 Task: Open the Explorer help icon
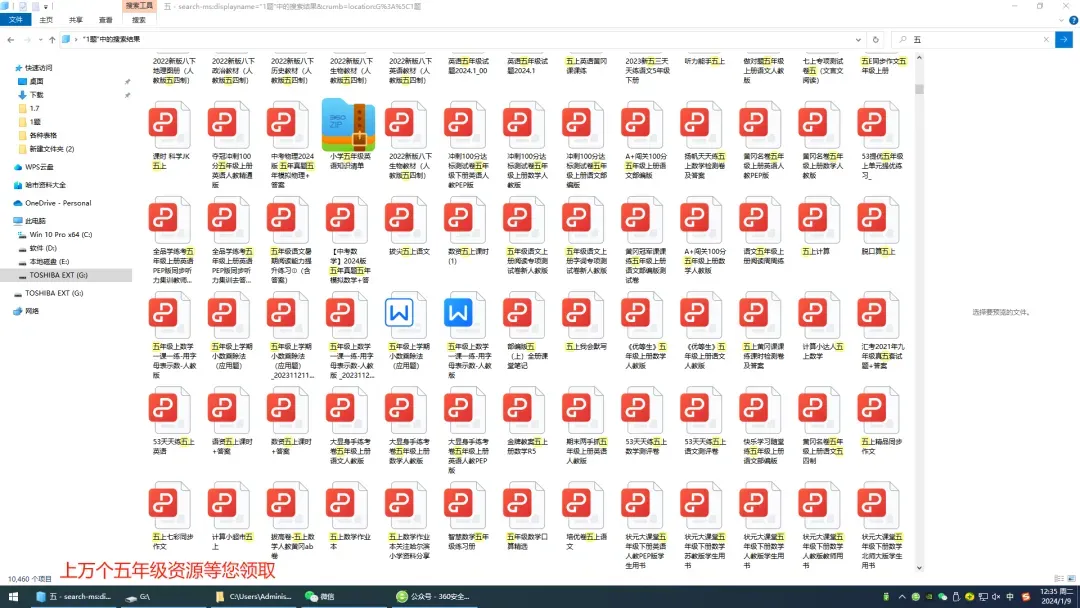coord(1073,20)
